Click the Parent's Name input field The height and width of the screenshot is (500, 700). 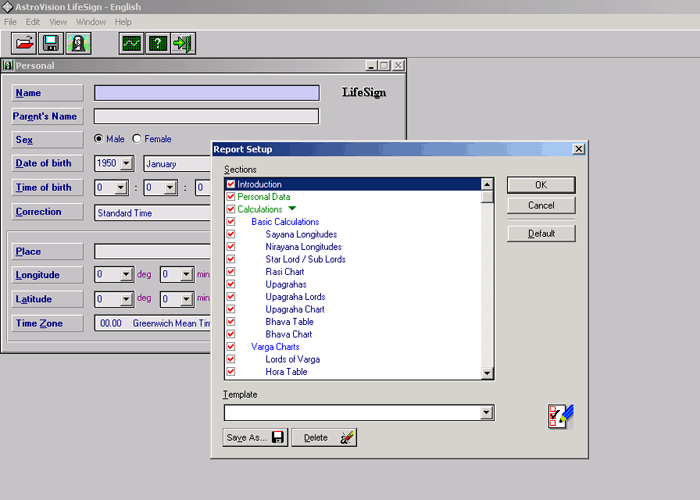(207, 116)
